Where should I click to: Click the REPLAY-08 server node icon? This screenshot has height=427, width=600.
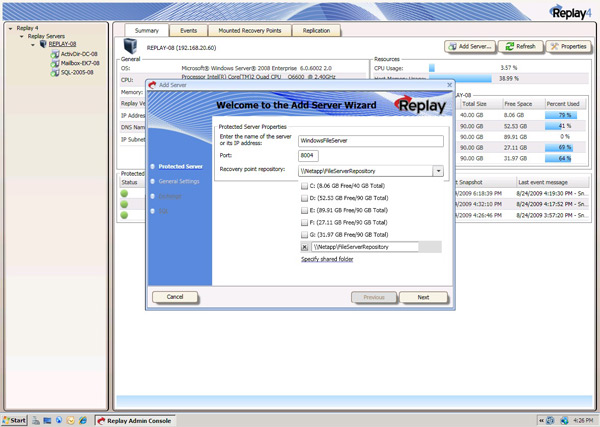click(42, 44)
